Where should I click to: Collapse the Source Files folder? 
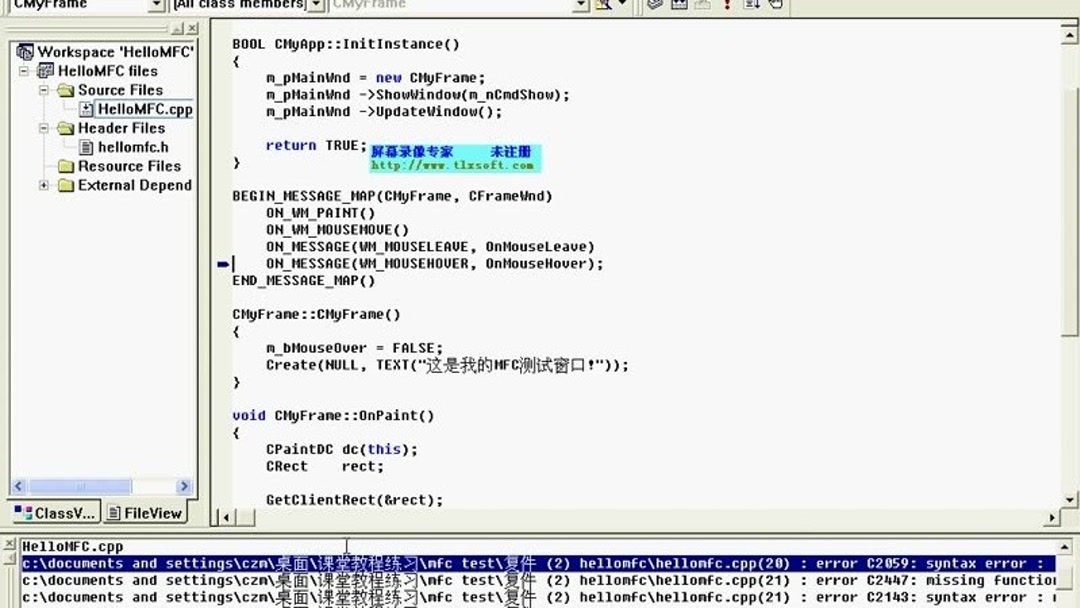point(43,90)
